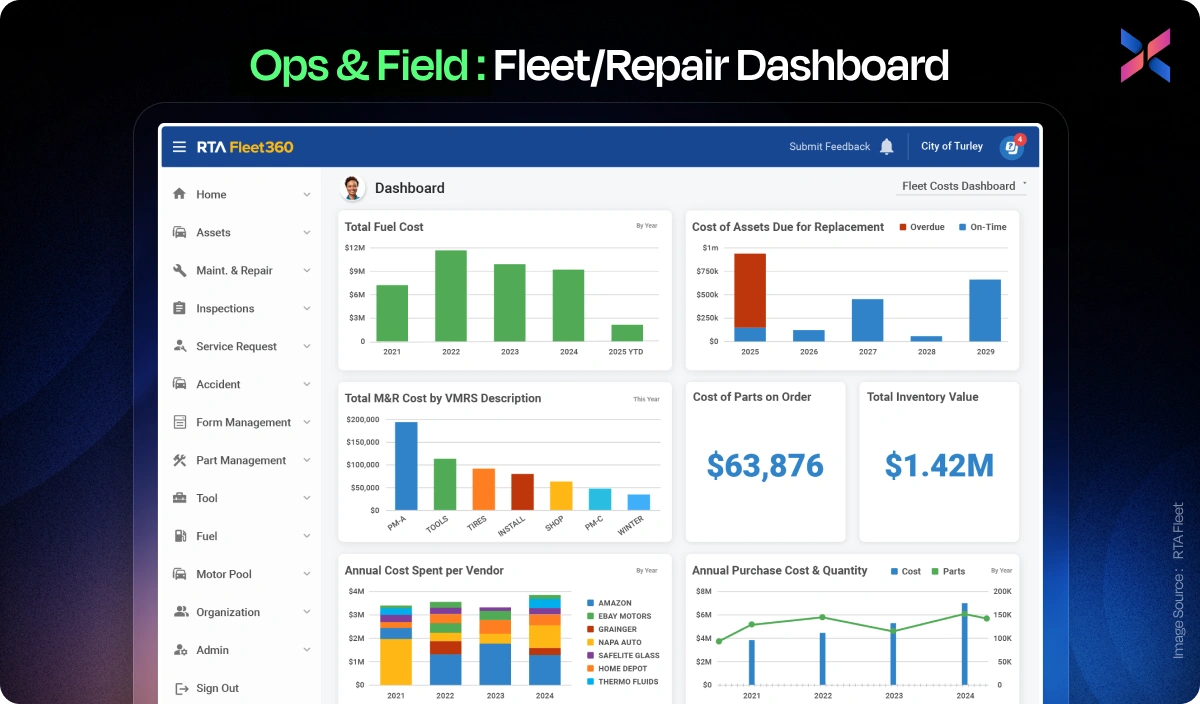Screen dimensions: 1200x704
Task: Click the notification bell icon
Action: click(x=886, y=147)
